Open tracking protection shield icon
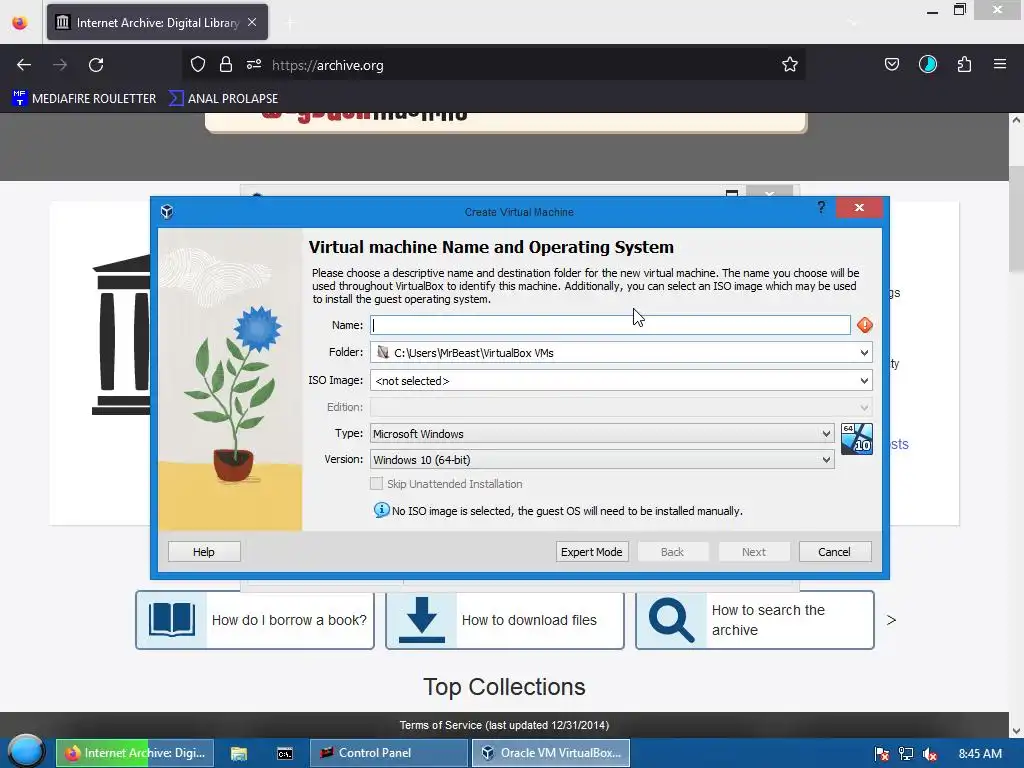 198,65
